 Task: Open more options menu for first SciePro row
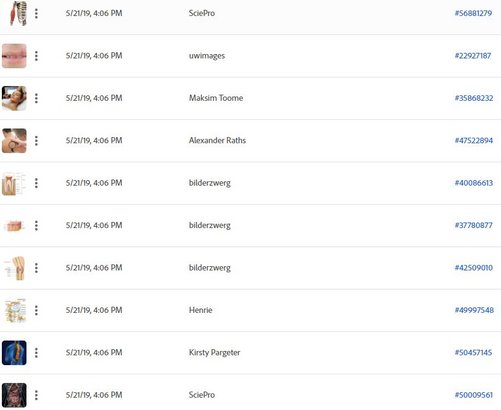click(x=36, y=13)
